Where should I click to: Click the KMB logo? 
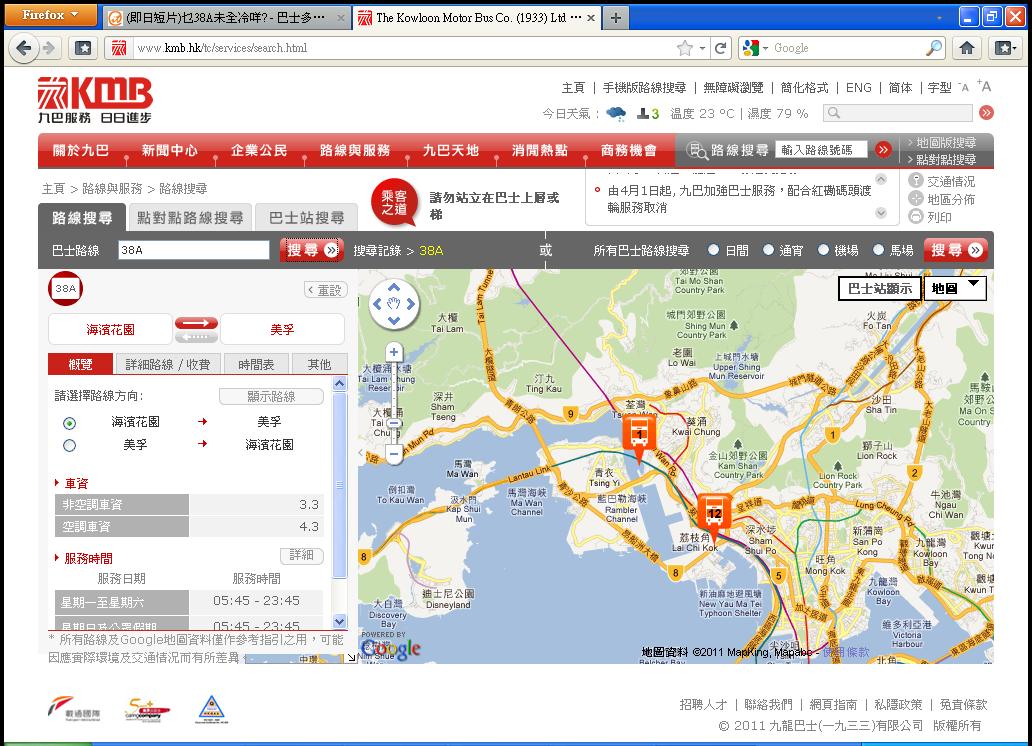pyautogui.click(x=95, y=100)
